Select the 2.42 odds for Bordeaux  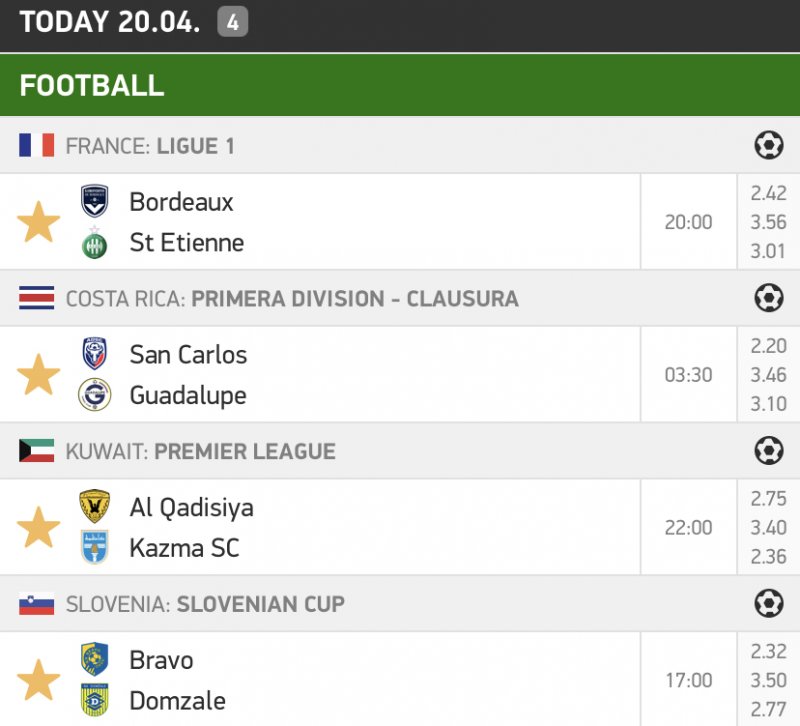pos(768,194)
